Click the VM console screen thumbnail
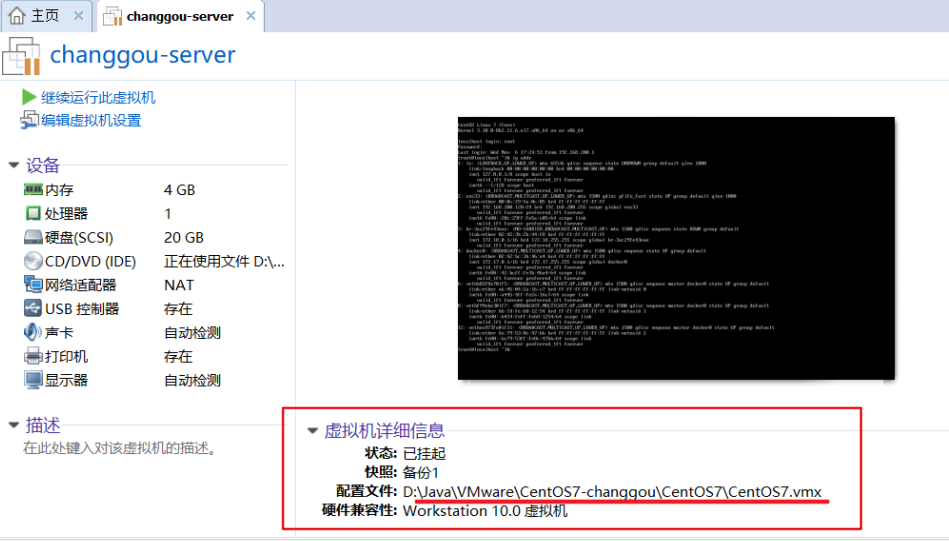The height and width of the screenshot is (541, 949). pos(676,248)
